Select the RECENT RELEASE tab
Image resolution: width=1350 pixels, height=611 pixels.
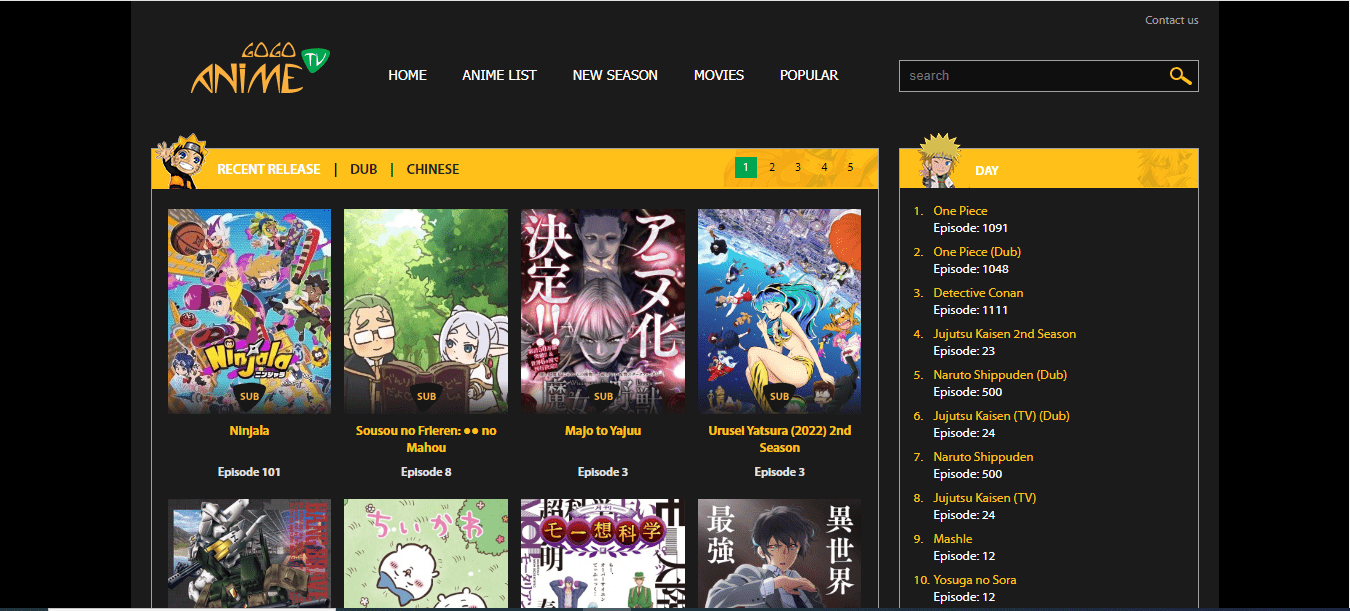coord(268,169)
